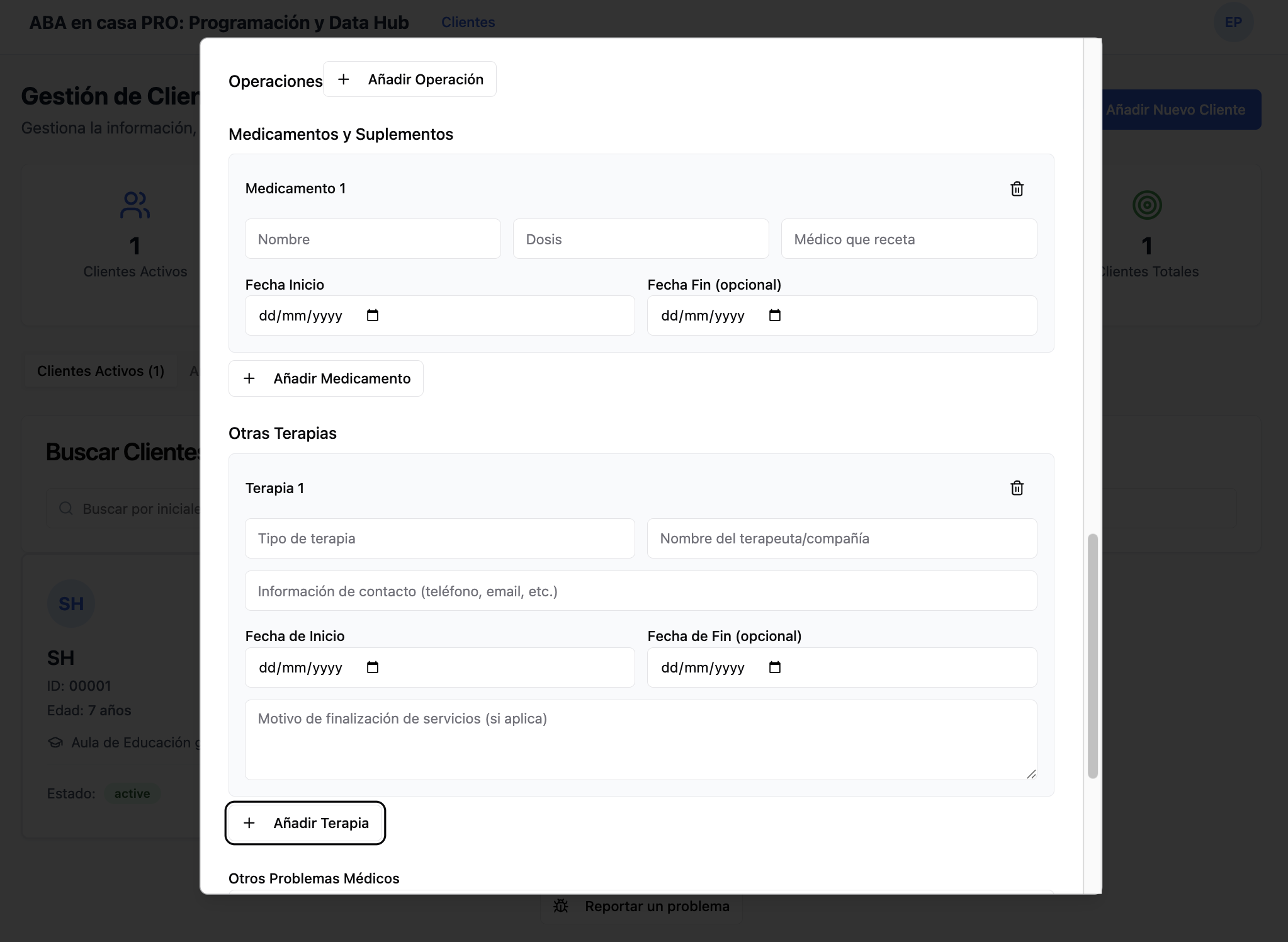This screenshot has width=1288, height=942.
Task: Focus Nombre del terapeuta/compañía field
Action: point(842,538)
